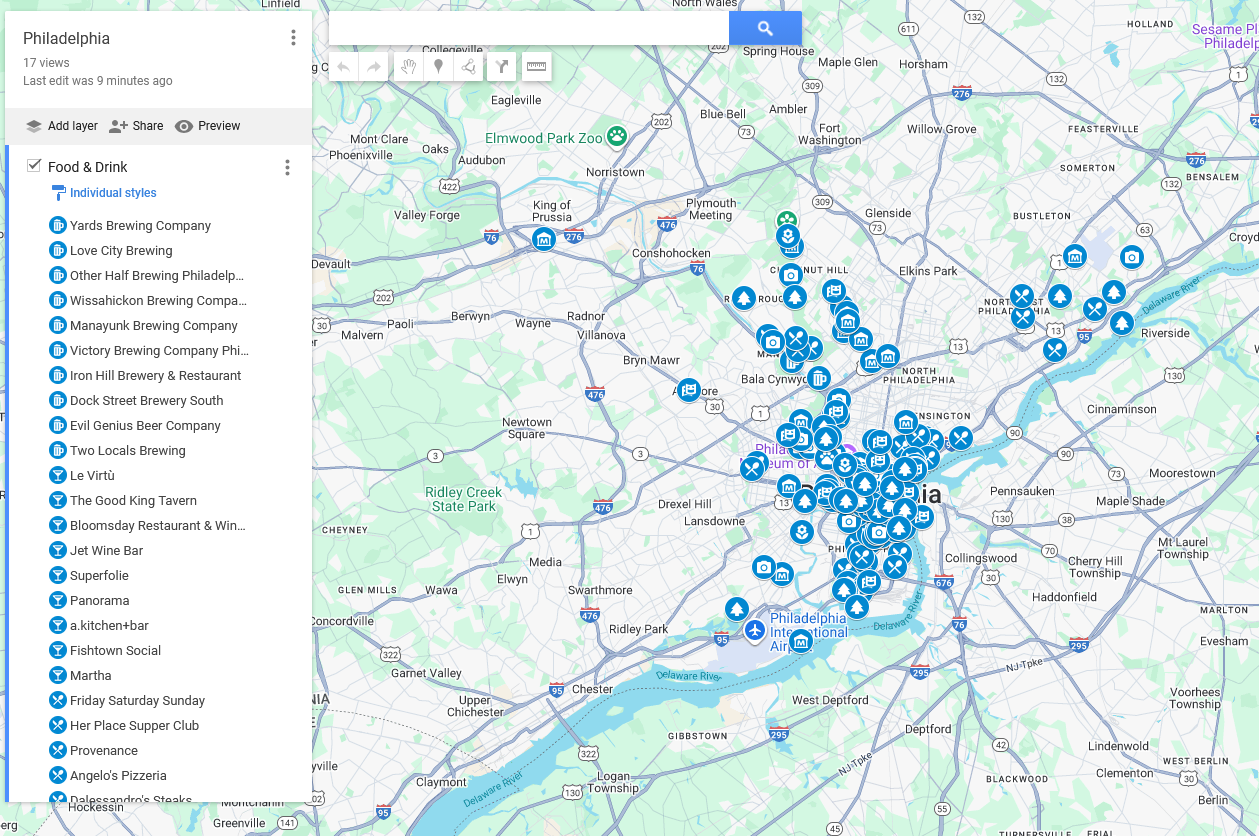Select the Add marker tool

coord(438,66)
